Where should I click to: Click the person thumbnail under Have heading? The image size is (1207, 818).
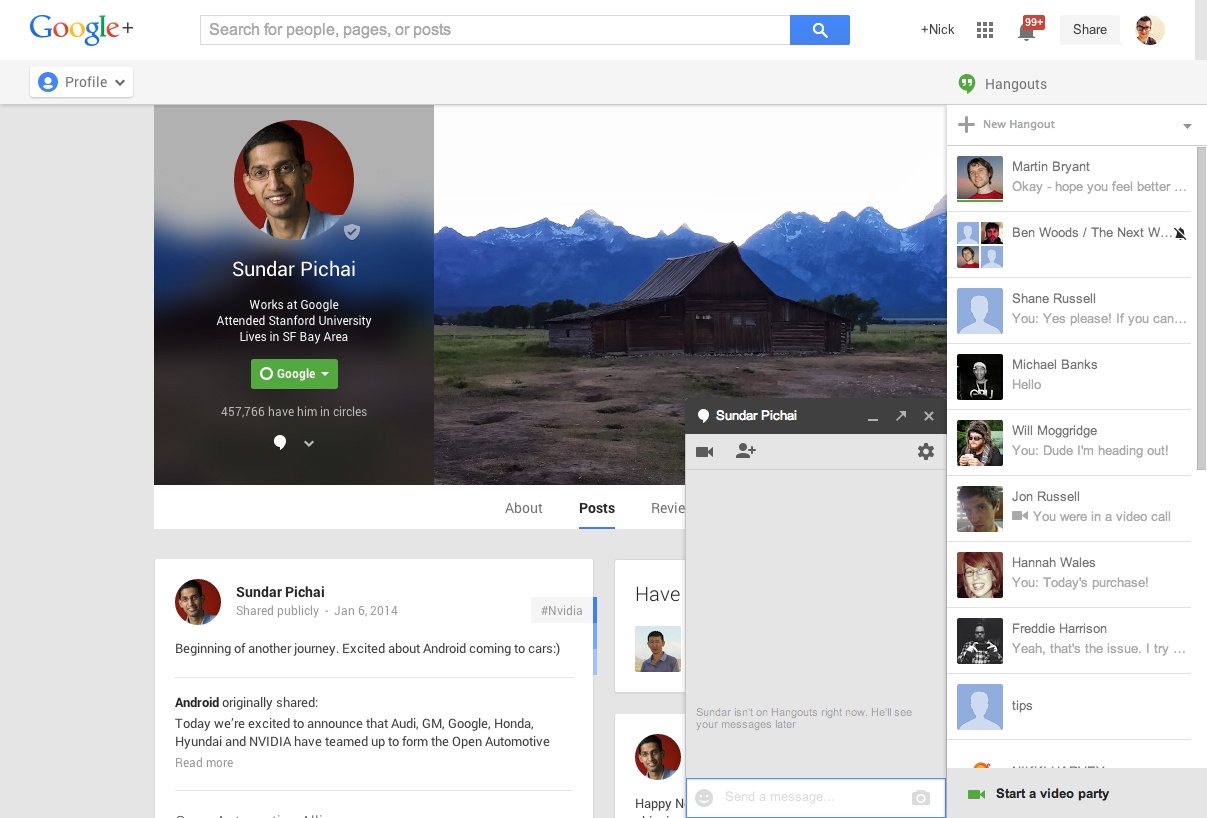pos(658,649)
